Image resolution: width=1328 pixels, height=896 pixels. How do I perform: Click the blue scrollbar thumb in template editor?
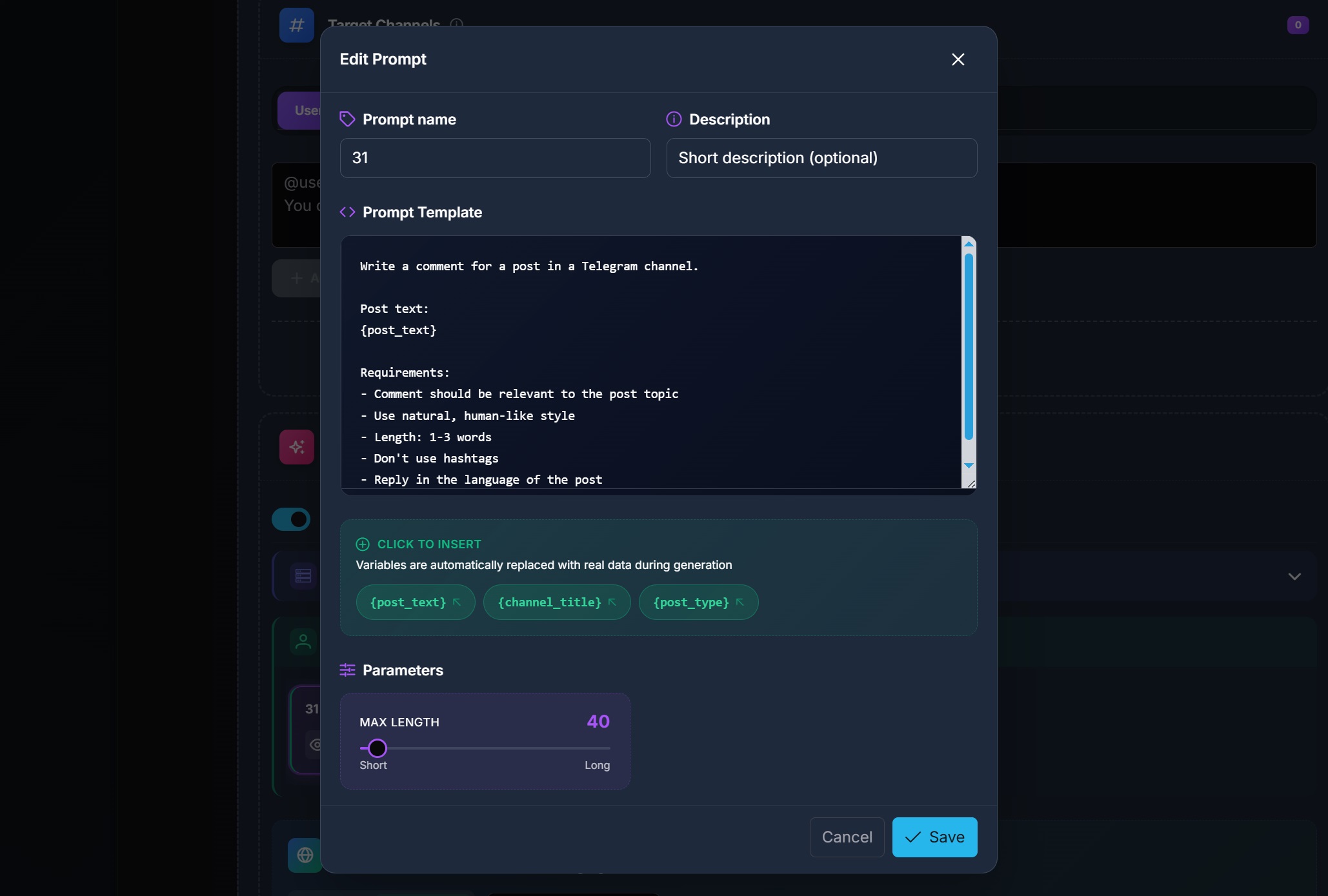[969, 347]
